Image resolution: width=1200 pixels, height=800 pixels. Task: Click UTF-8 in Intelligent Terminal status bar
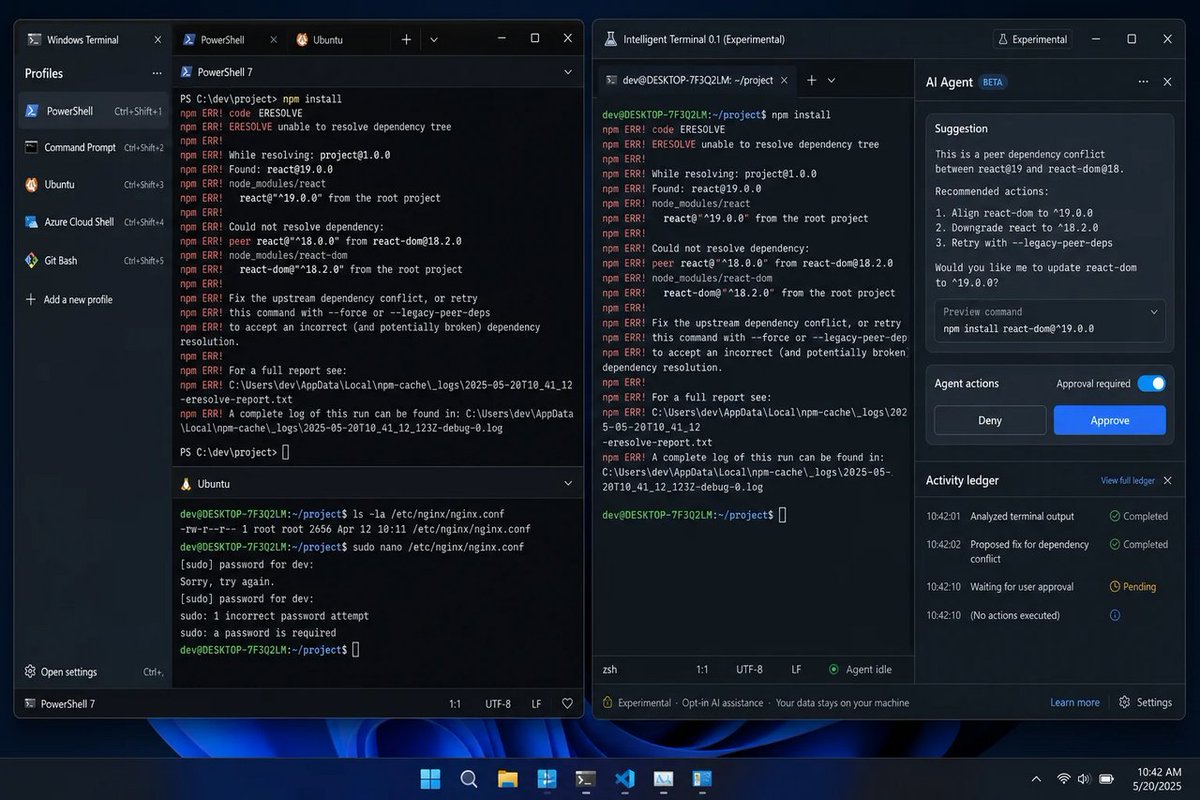749,669
